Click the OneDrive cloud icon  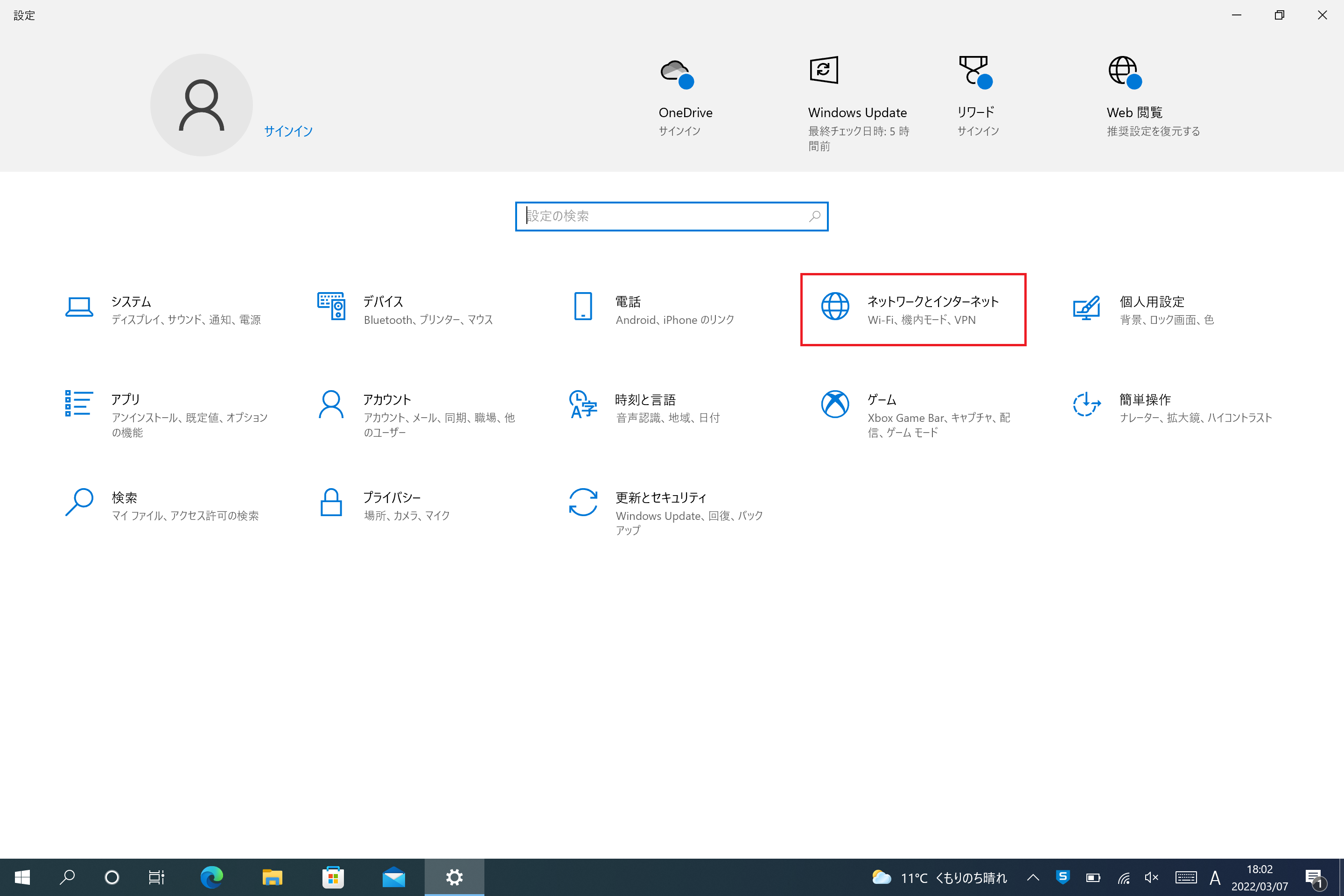[677, 74]
